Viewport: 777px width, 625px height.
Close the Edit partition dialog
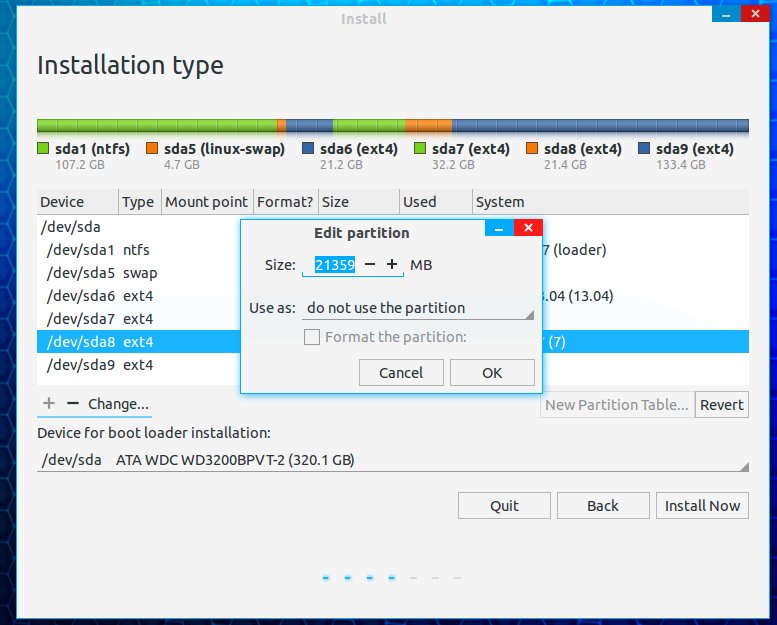click(529, 228)
